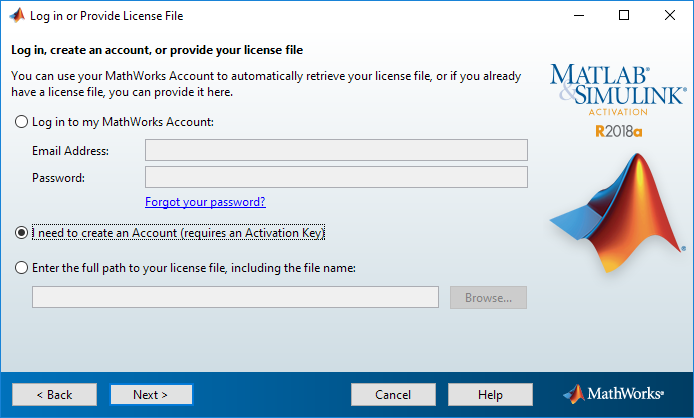
Task: Open the Forgot your password link
Action: coord(205,202)
